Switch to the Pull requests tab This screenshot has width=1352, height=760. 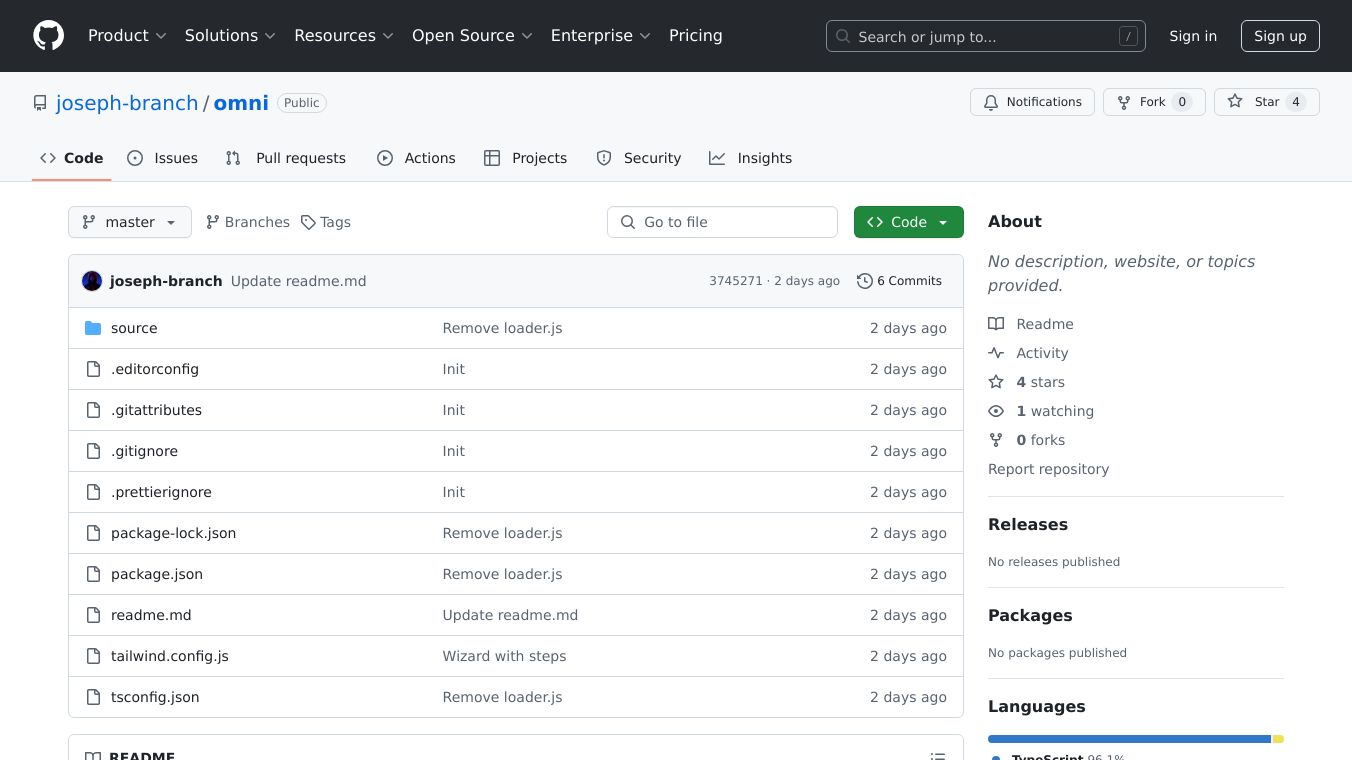[286, 158]
